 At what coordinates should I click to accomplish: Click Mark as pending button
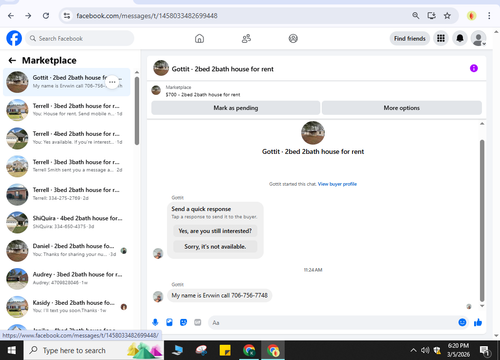[236, 108]
